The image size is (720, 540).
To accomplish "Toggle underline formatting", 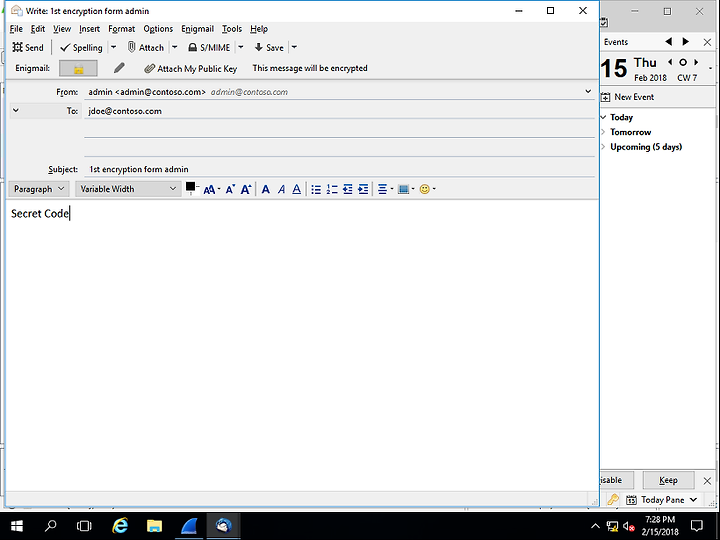I will (x=297, y=189).
